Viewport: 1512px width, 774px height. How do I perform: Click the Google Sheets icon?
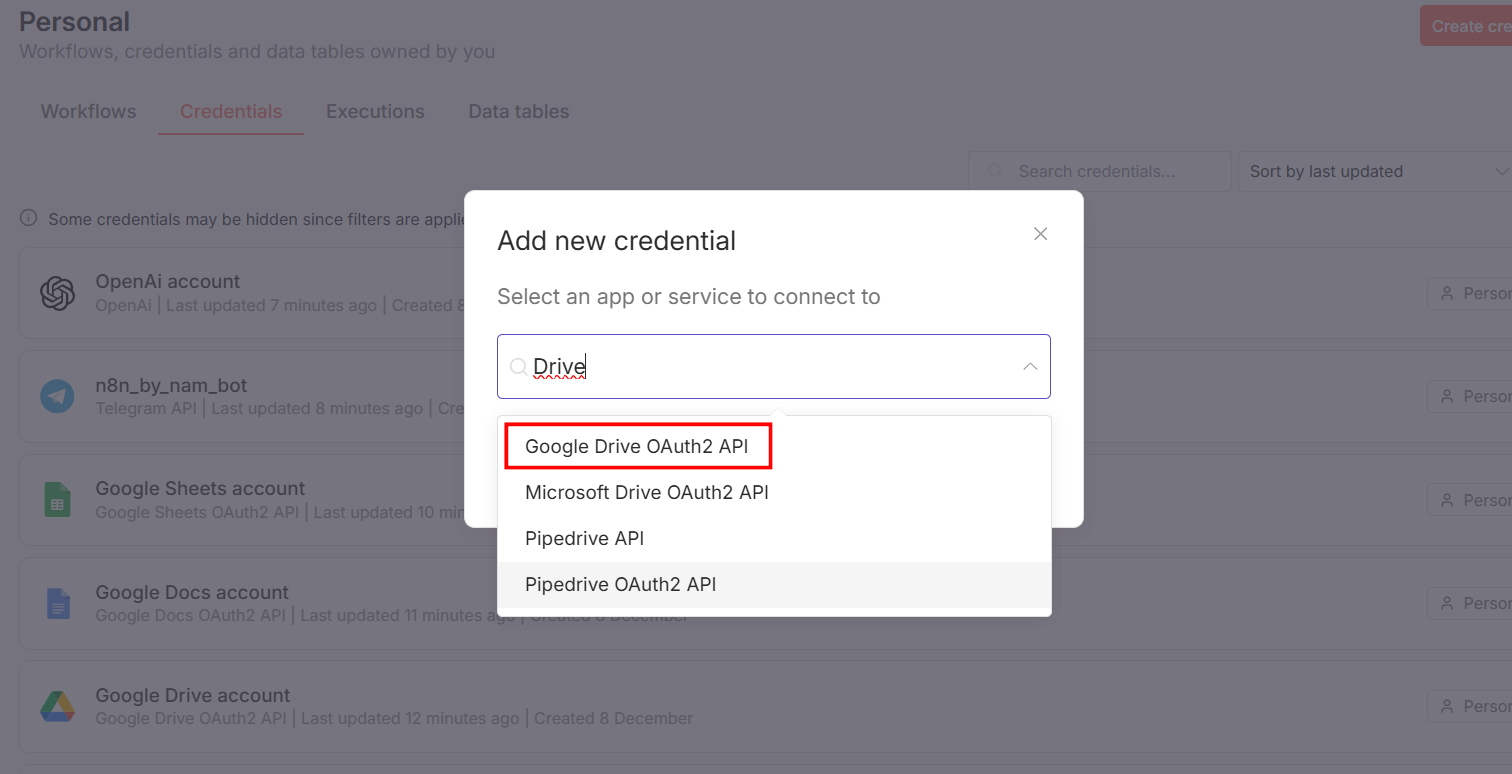(x=57, y=499)
